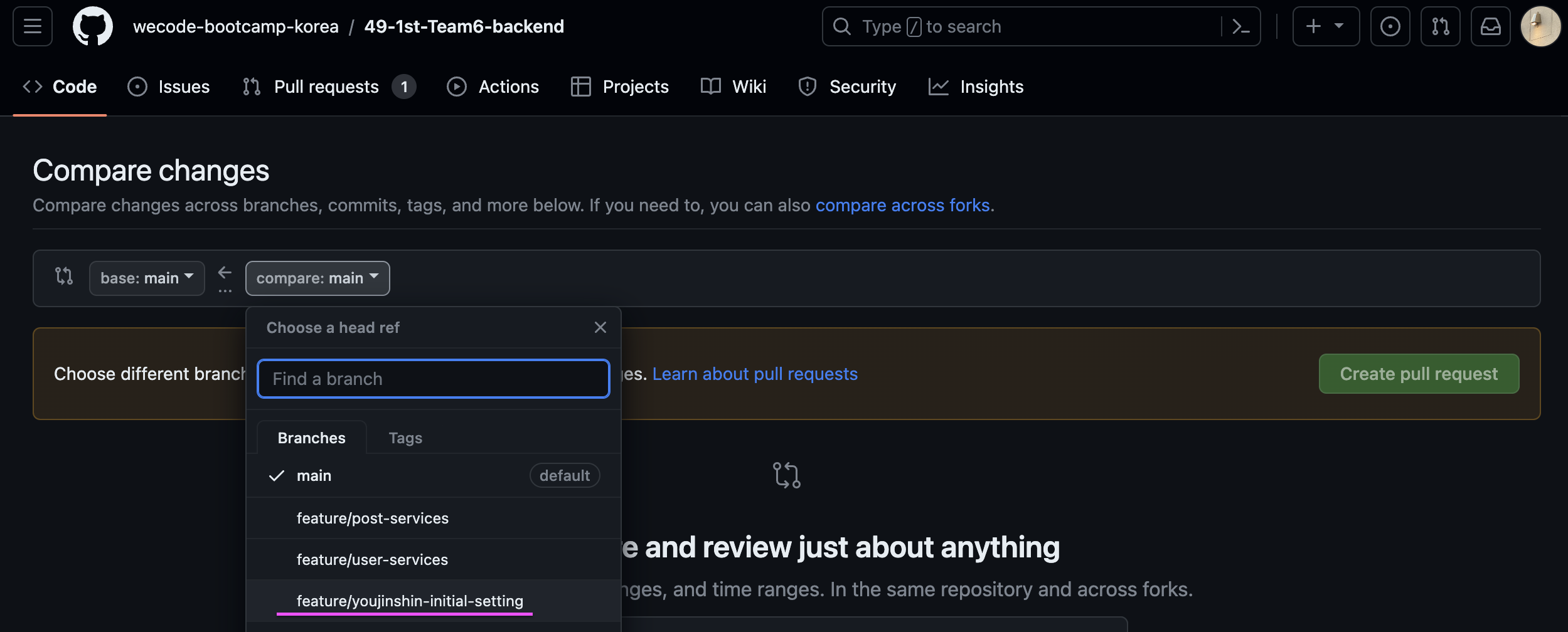Click the large pull request graphic icon
This screenshot has width=1568, height=632.
786,475
